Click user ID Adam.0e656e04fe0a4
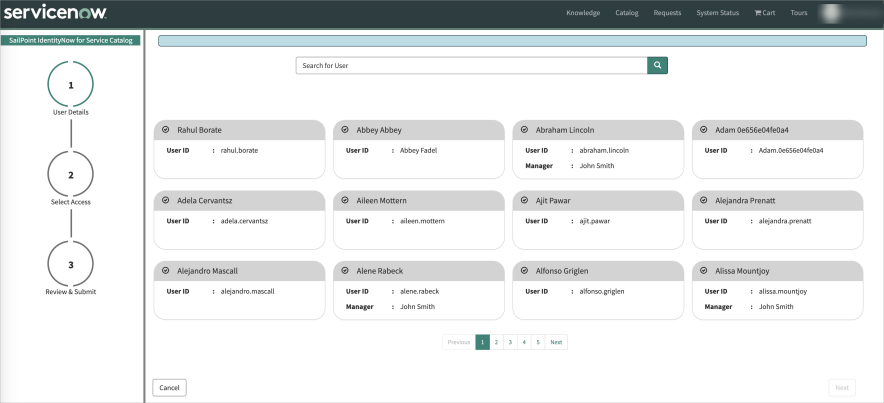The image size is (884, 403). (791, 150)
